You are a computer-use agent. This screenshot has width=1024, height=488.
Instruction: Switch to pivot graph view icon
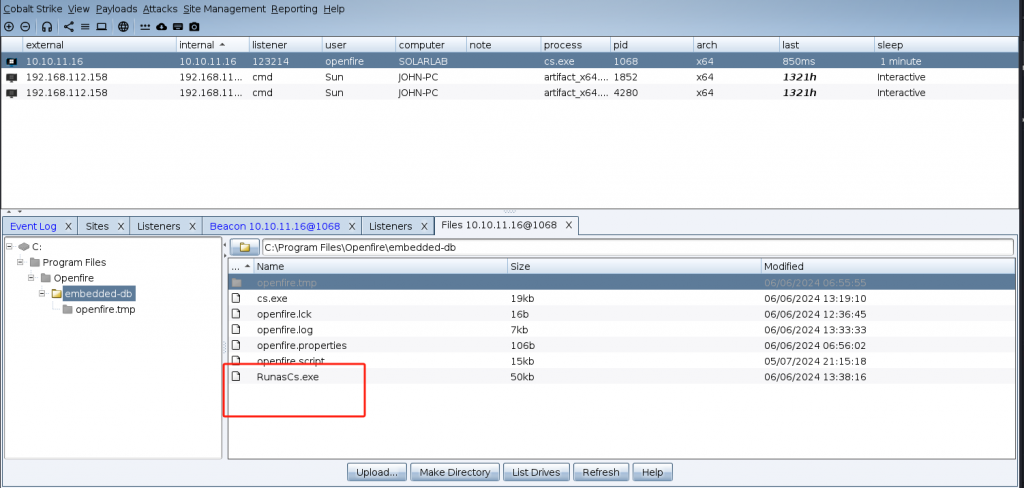[x=69, y=27]
